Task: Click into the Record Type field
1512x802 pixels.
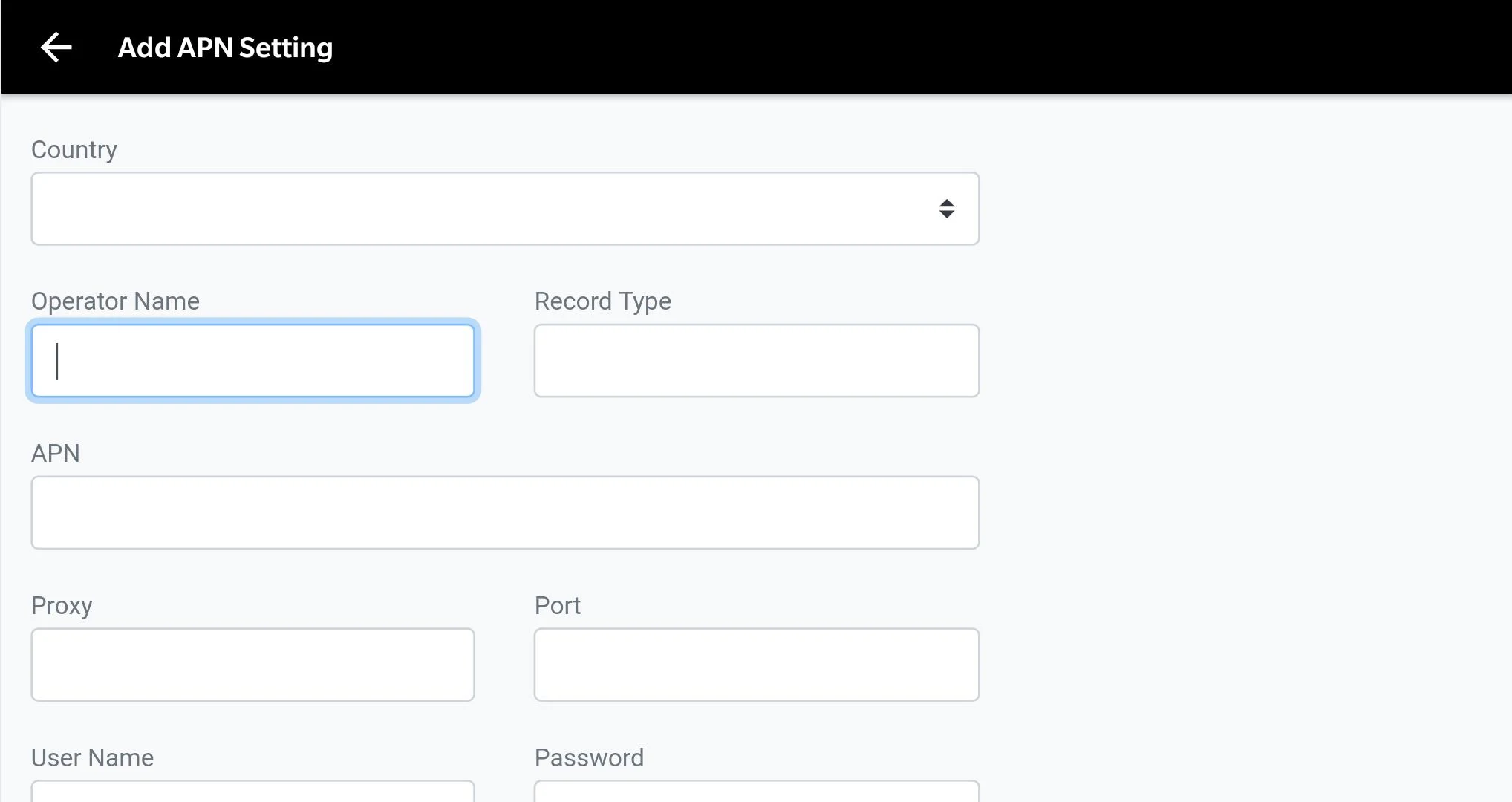Action: (x=757, y=361)
